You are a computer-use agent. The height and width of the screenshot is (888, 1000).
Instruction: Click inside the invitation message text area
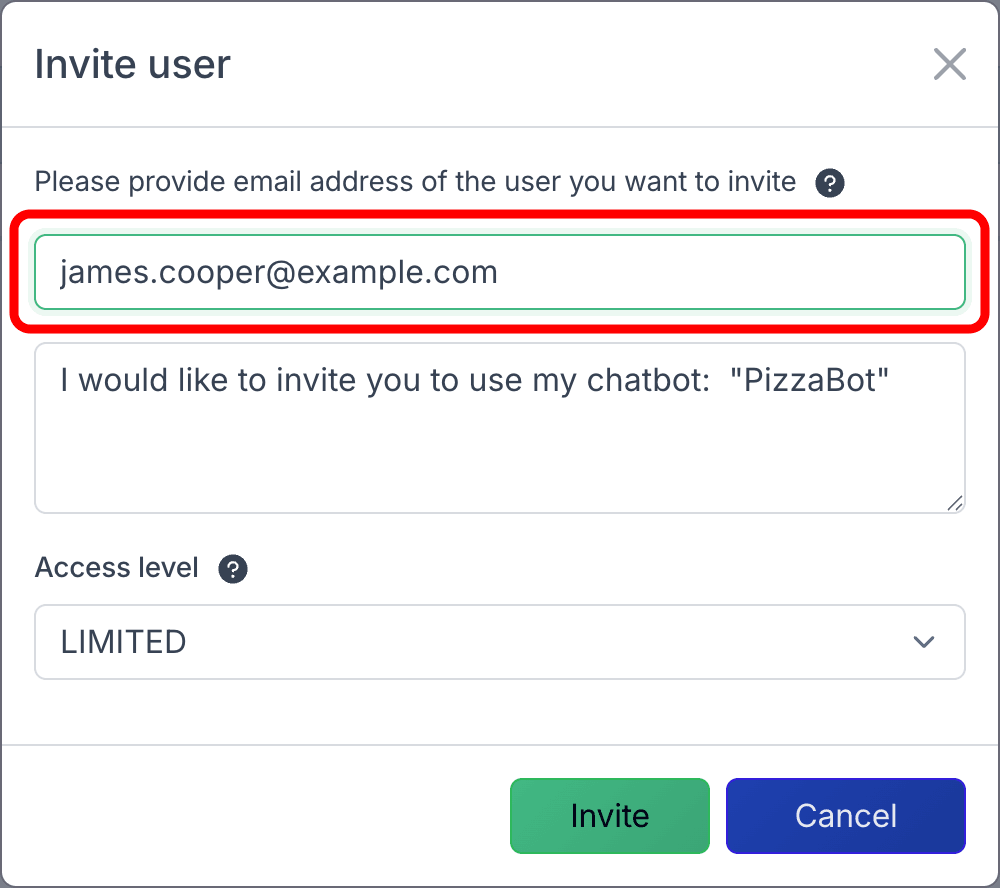pos(500,440)
